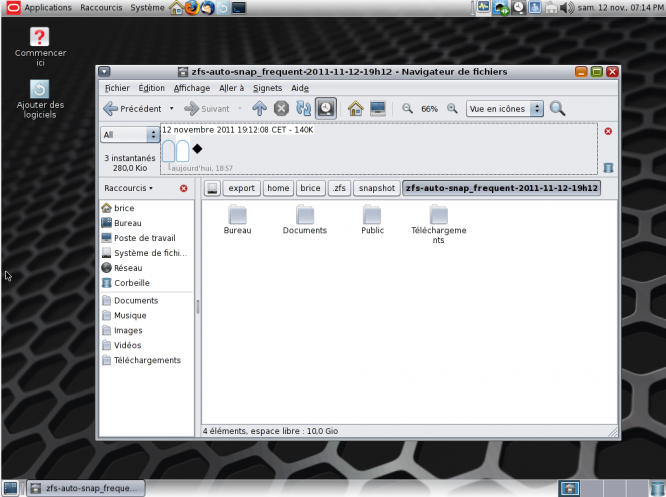
Task: Close the Raccourcis side panel
Action: coord(183,188)
